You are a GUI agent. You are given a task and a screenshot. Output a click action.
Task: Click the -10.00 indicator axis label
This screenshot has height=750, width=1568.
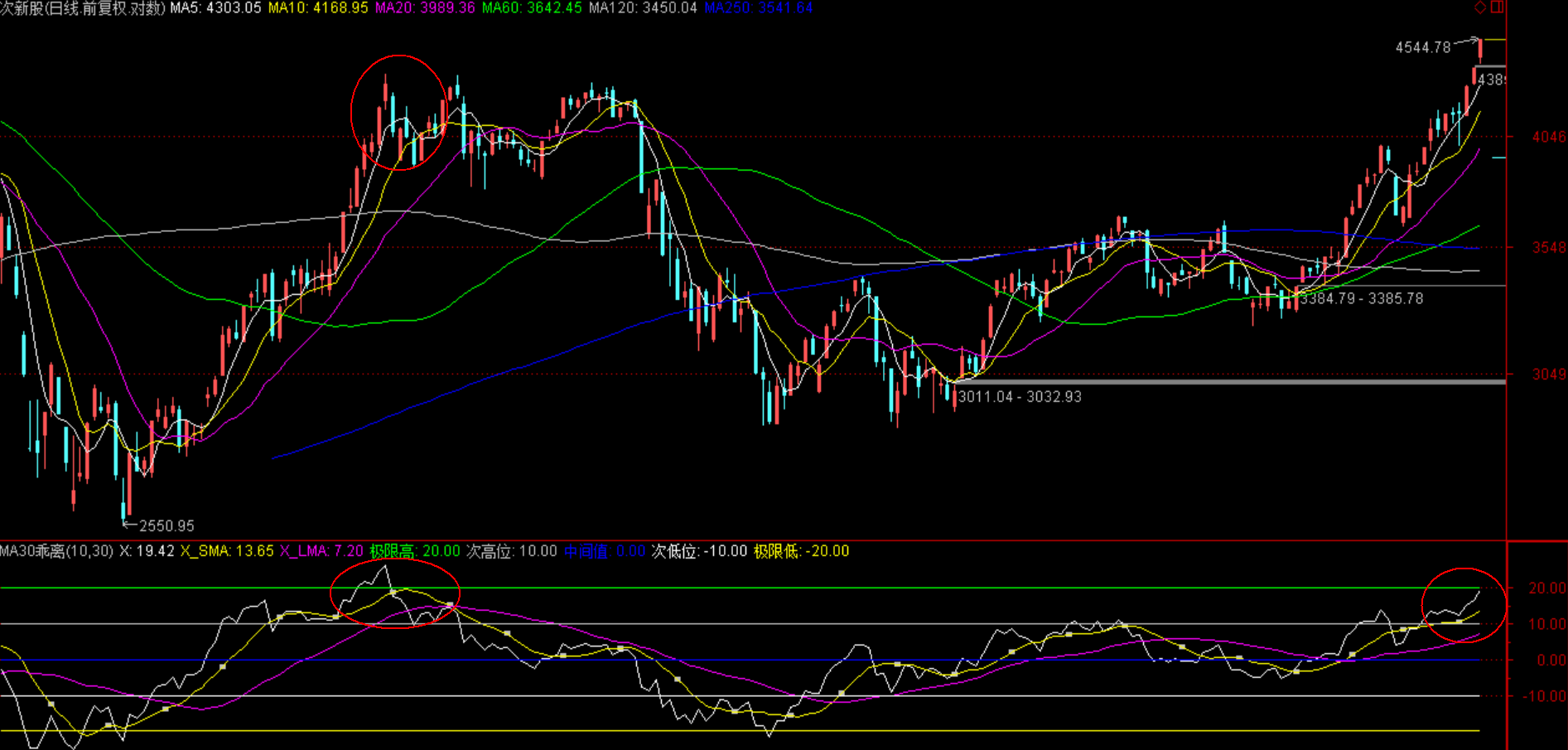pyautogui.click(x=1544, y=696)
